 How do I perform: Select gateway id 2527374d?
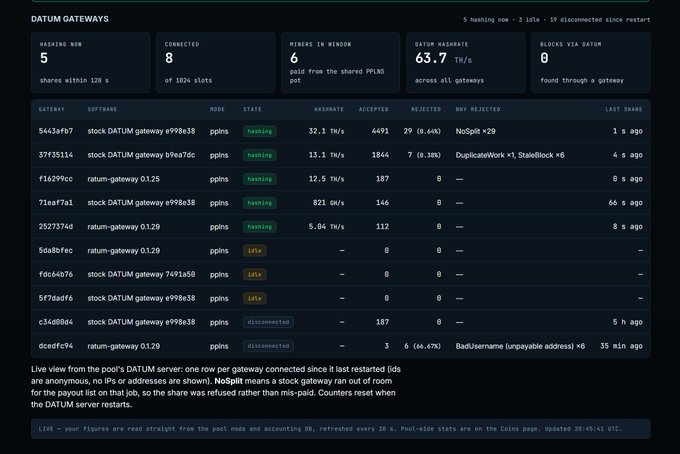[56, 226]
